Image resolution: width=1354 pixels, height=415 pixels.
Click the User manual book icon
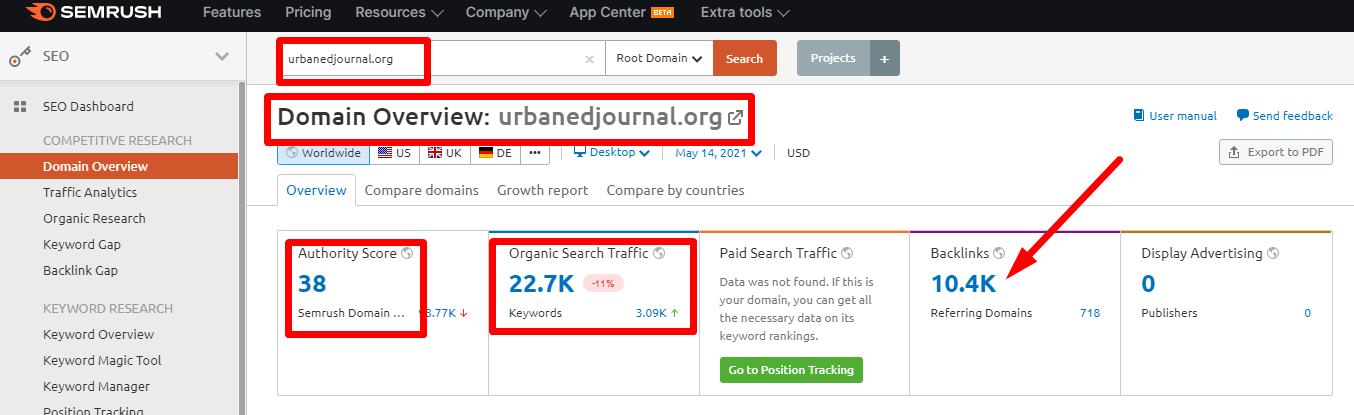(x=1138, y=116)
